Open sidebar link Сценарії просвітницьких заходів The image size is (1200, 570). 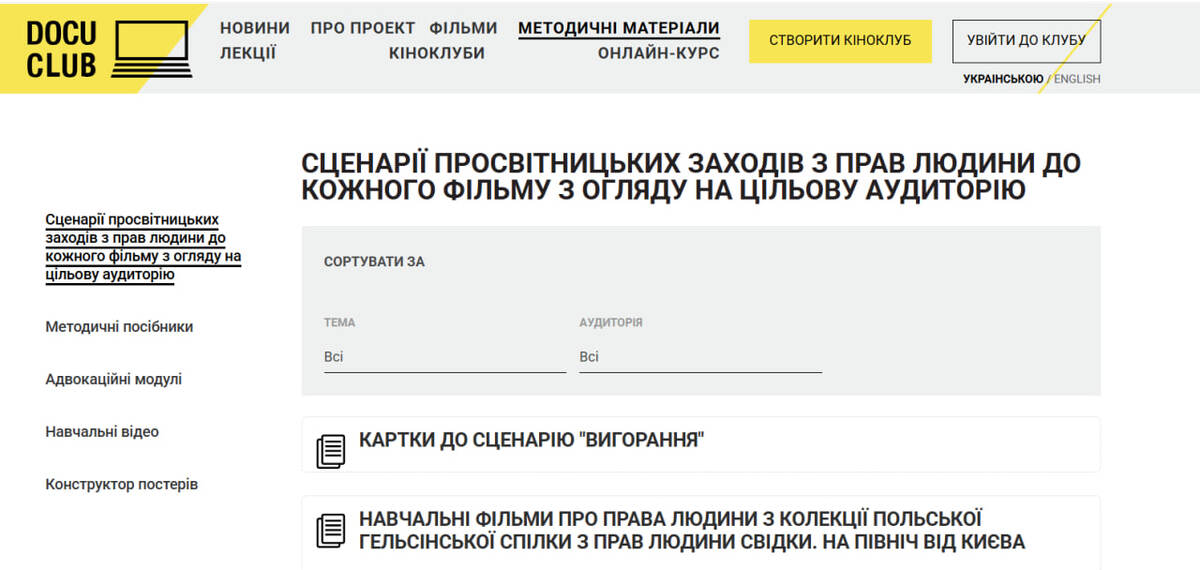(x=144, y=247)
